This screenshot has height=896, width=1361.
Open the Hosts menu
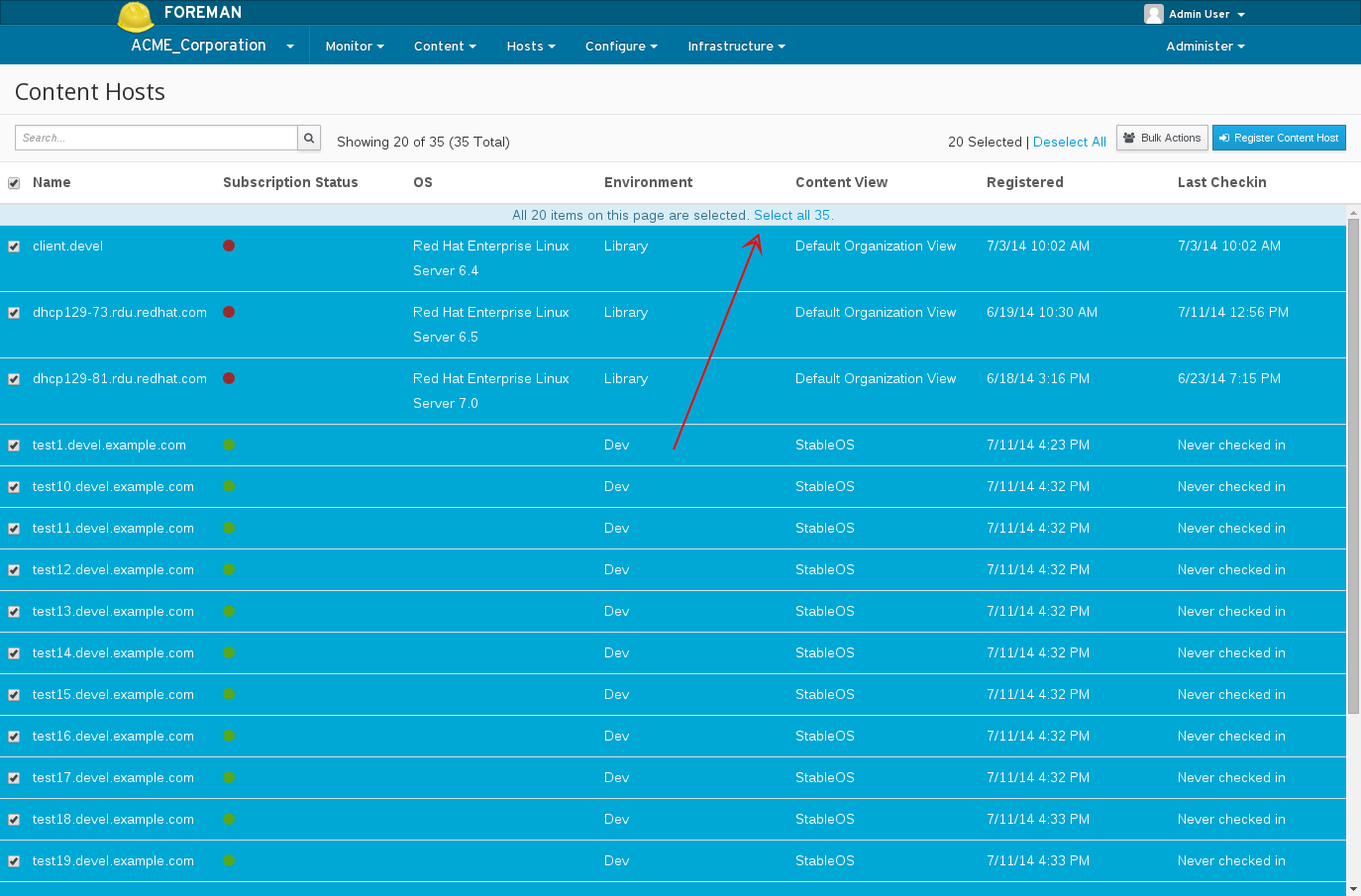pyautogui.click(x=531, y=47)
